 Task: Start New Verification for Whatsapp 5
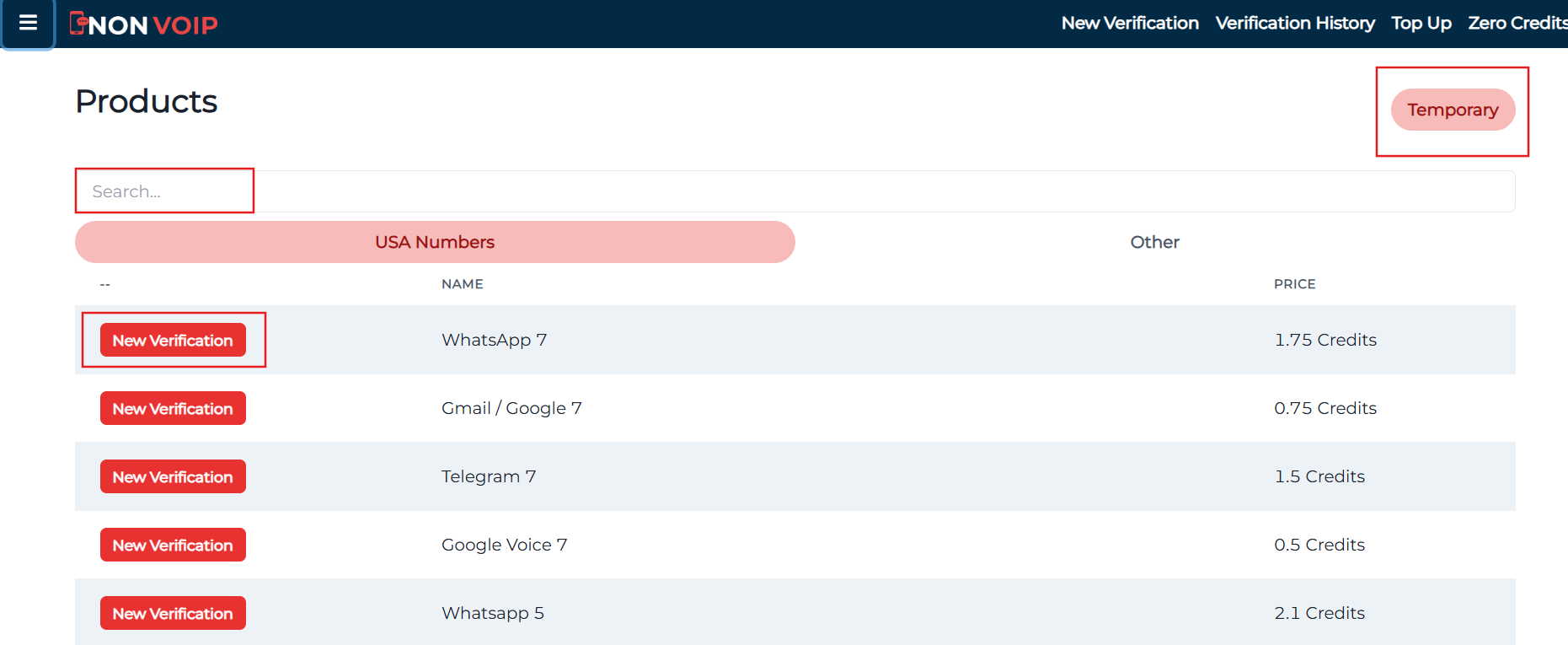[x=173, y=613]
